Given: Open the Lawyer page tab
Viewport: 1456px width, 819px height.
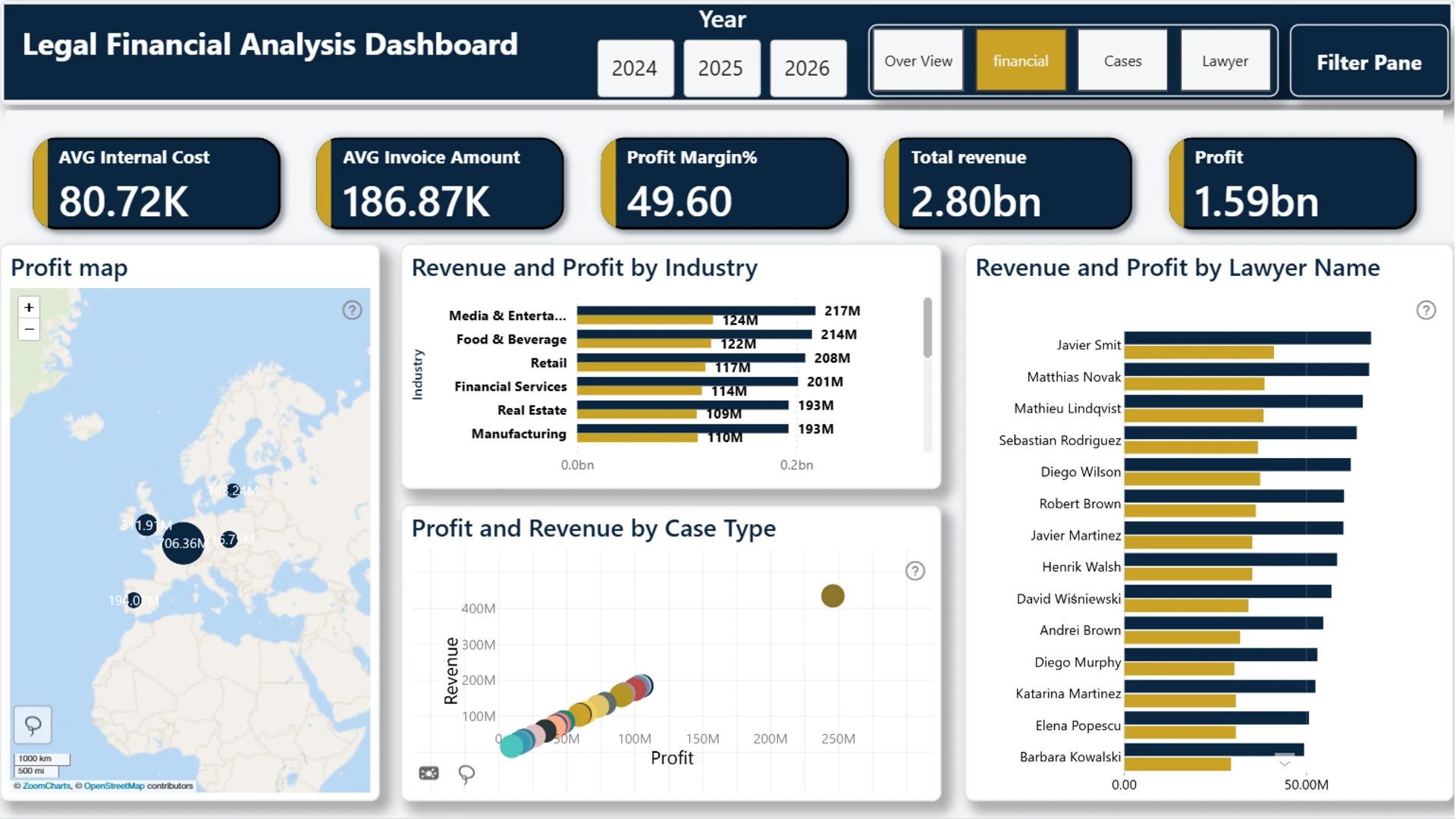Looking at the screenshot, I should tap(1225, 61).
